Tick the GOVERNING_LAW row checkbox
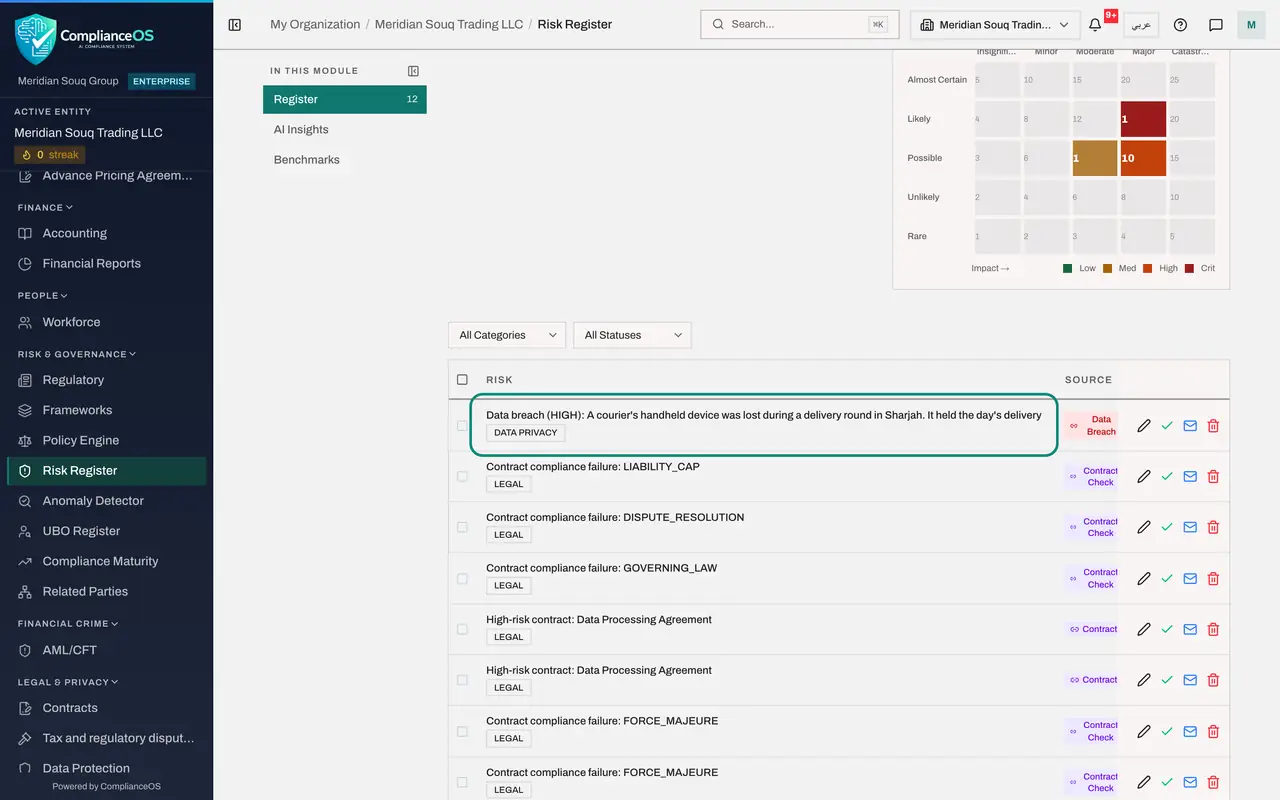Image resolution: width=1280 pixels, height=800 pixels. point(462,579)
